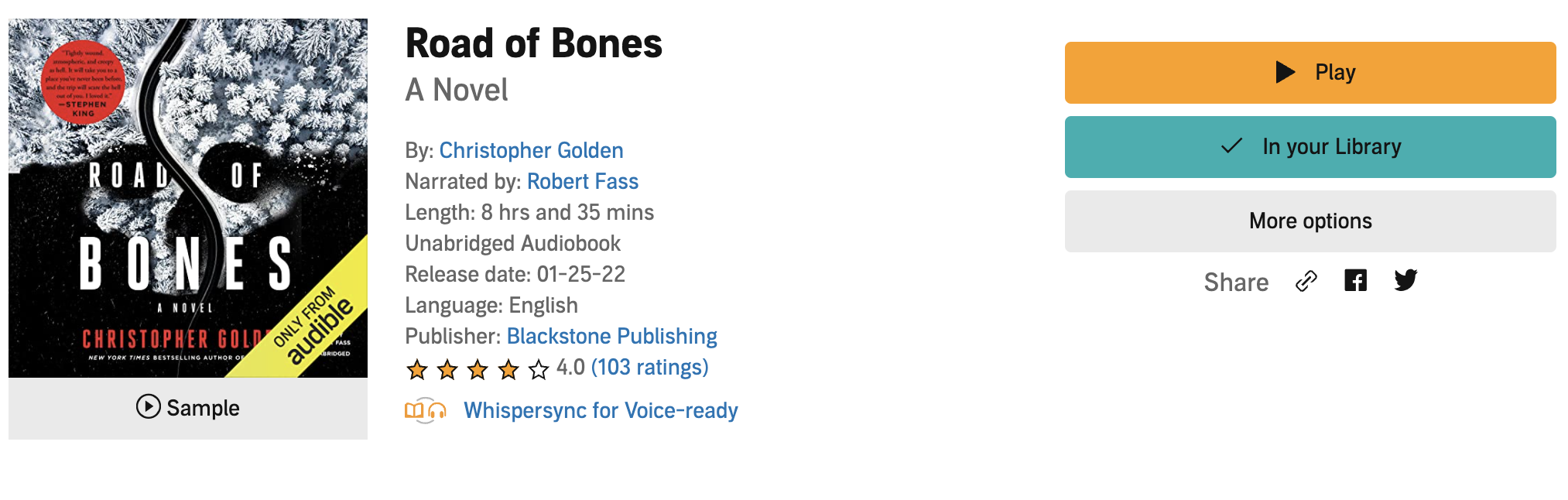Open narrator Robert Fass's page

582,181
